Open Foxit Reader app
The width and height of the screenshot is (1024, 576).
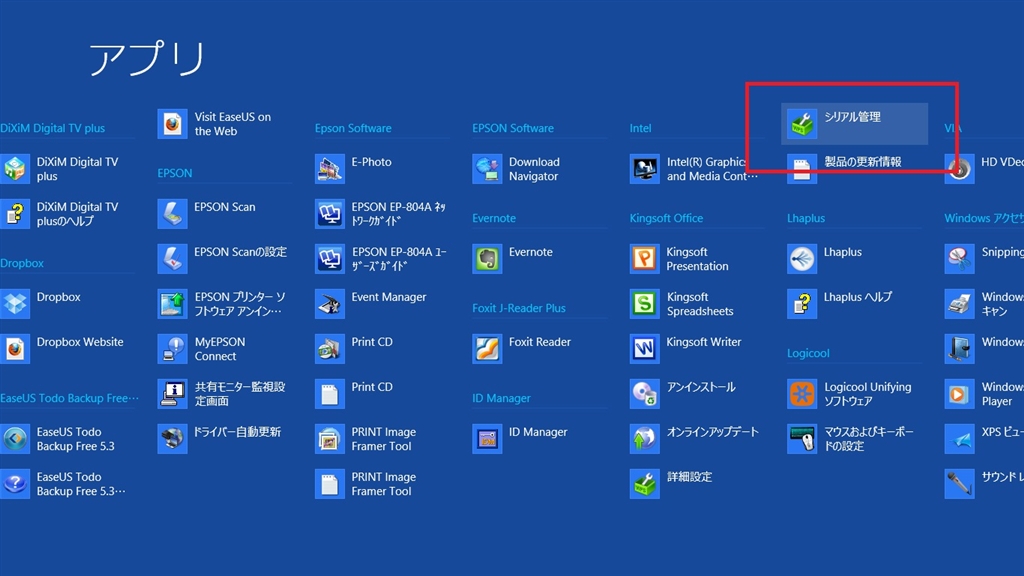[488, 348]
